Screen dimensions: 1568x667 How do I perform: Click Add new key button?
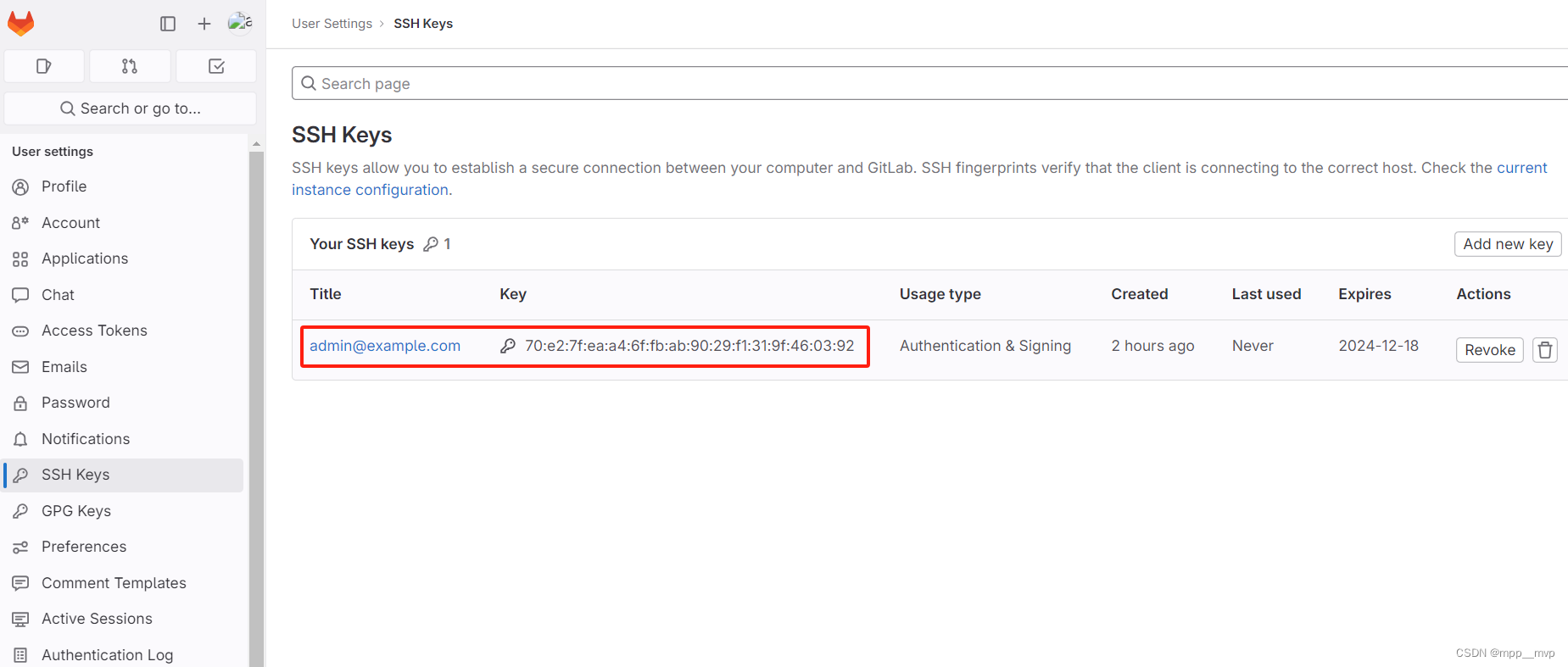(1508, 244)
